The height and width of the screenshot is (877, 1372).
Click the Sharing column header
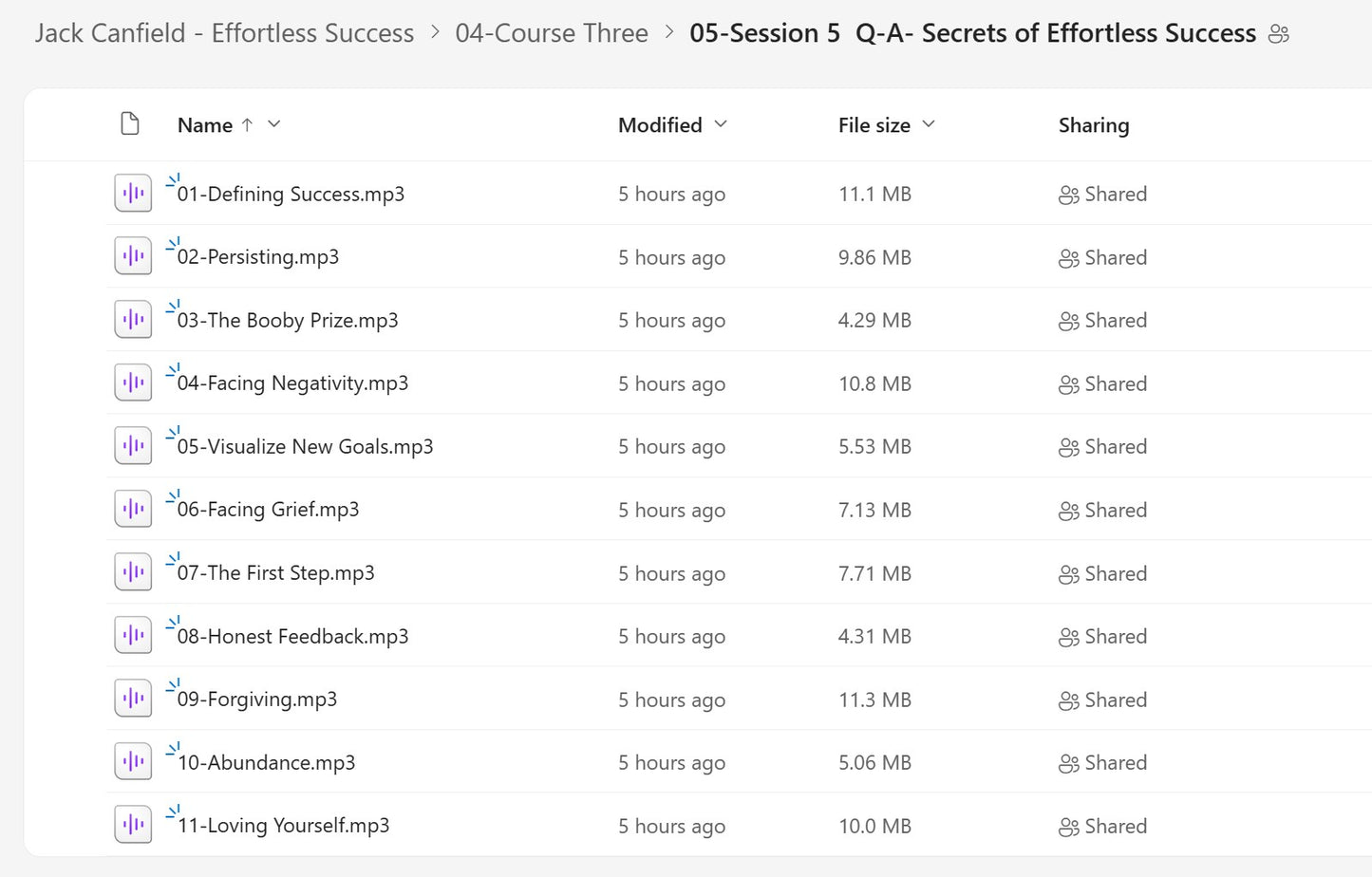pyautogui.click(x=1093, y=124)
